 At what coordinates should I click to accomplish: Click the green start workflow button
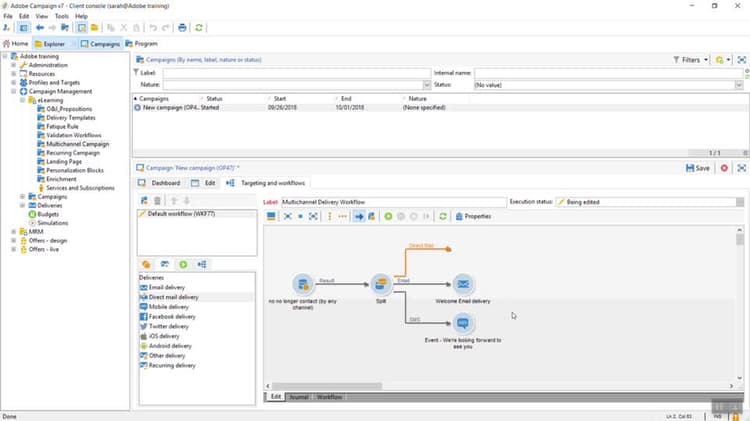388,217
